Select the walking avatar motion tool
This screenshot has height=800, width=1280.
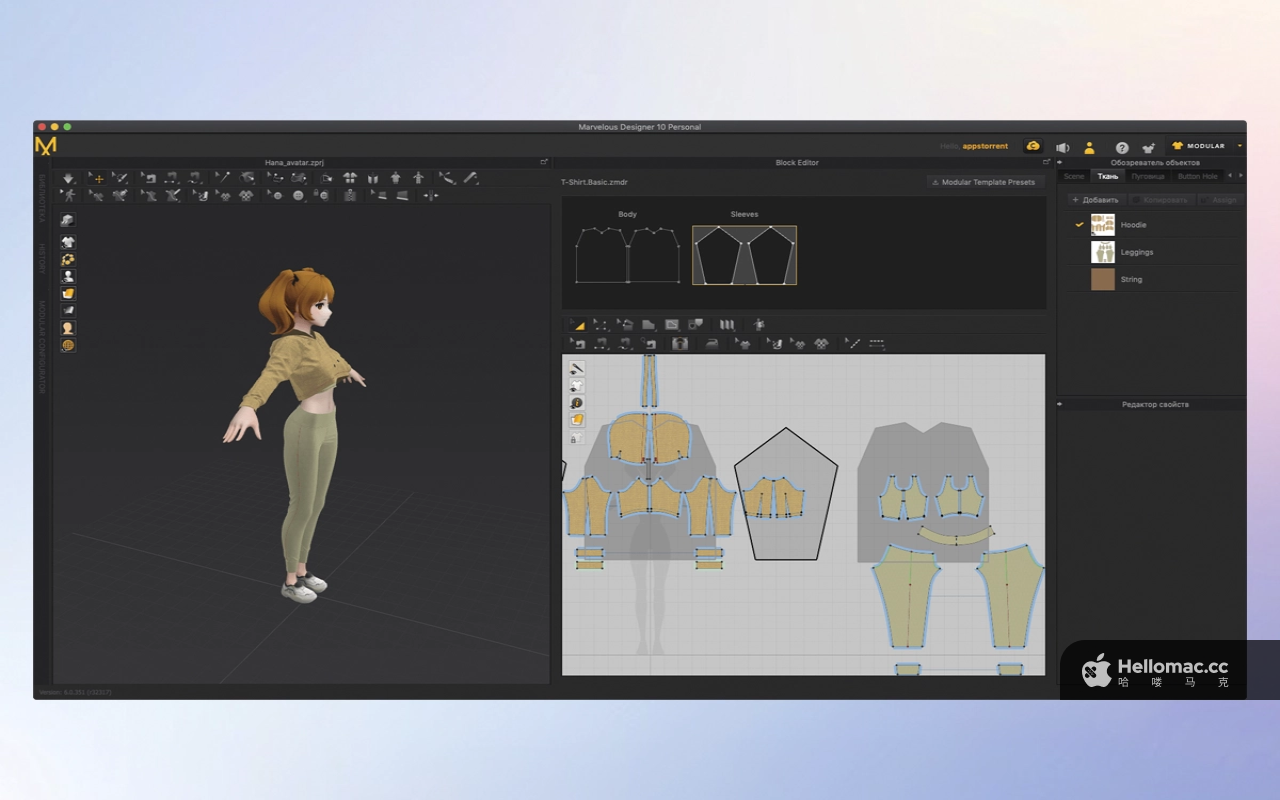coord(69,196)
